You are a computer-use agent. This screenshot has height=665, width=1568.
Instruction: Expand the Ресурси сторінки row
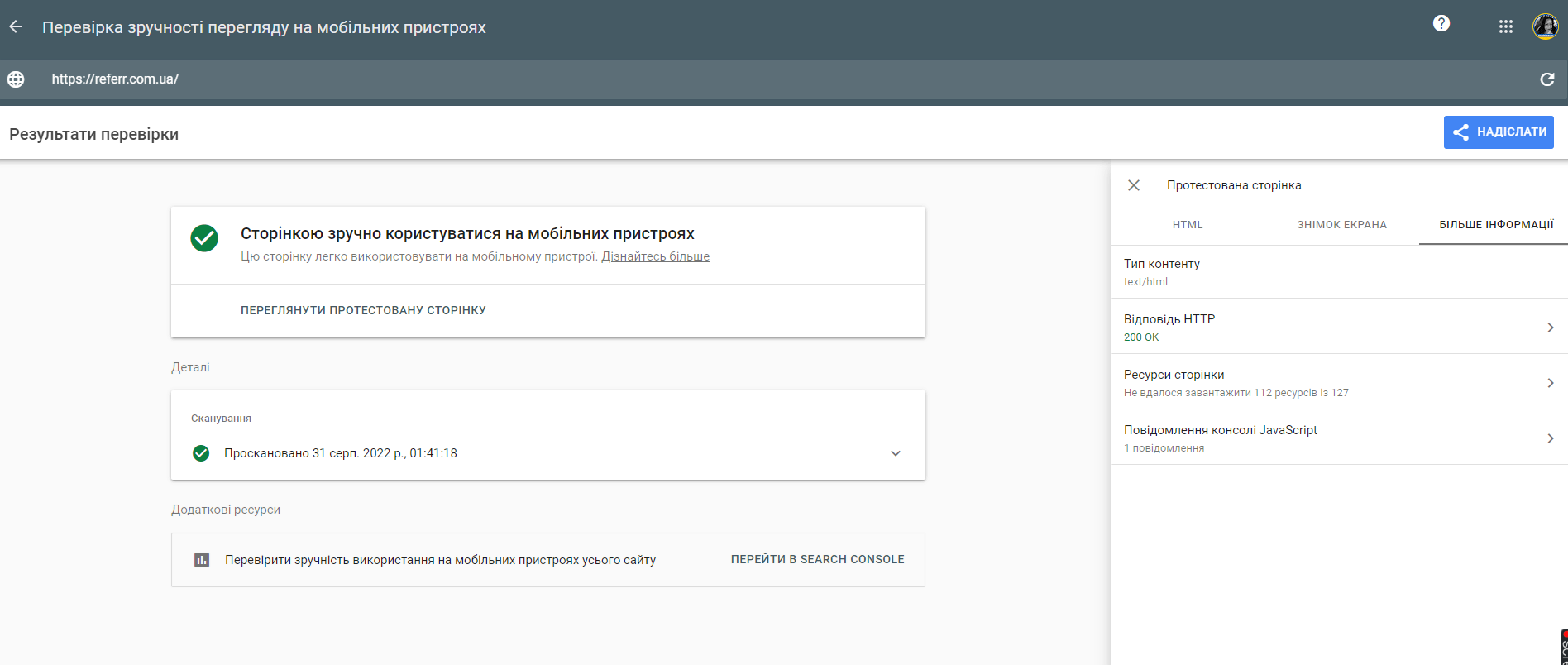(x=1339, y=382)
